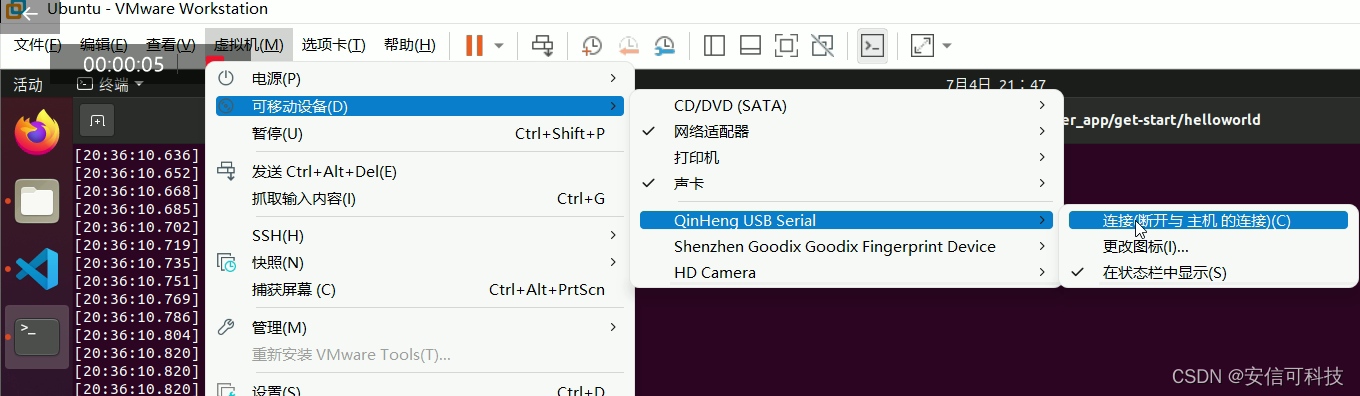1360x396 pixels.
Task: Click the Send Ctrl+Alt+Del toolbar icon
Action: [x=542, y=45]
